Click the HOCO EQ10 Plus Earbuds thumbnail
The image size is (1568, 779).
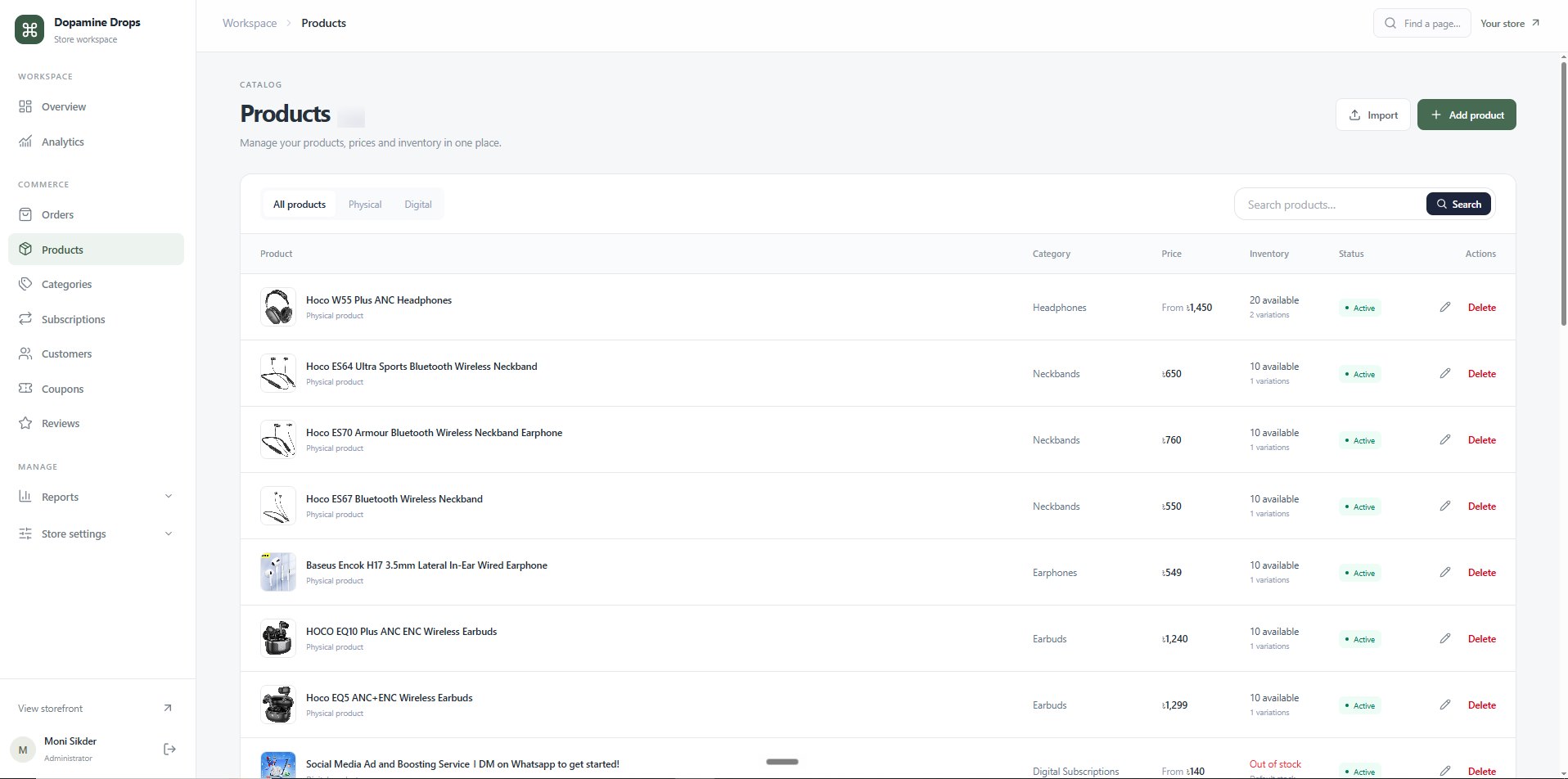click(278, 638)
